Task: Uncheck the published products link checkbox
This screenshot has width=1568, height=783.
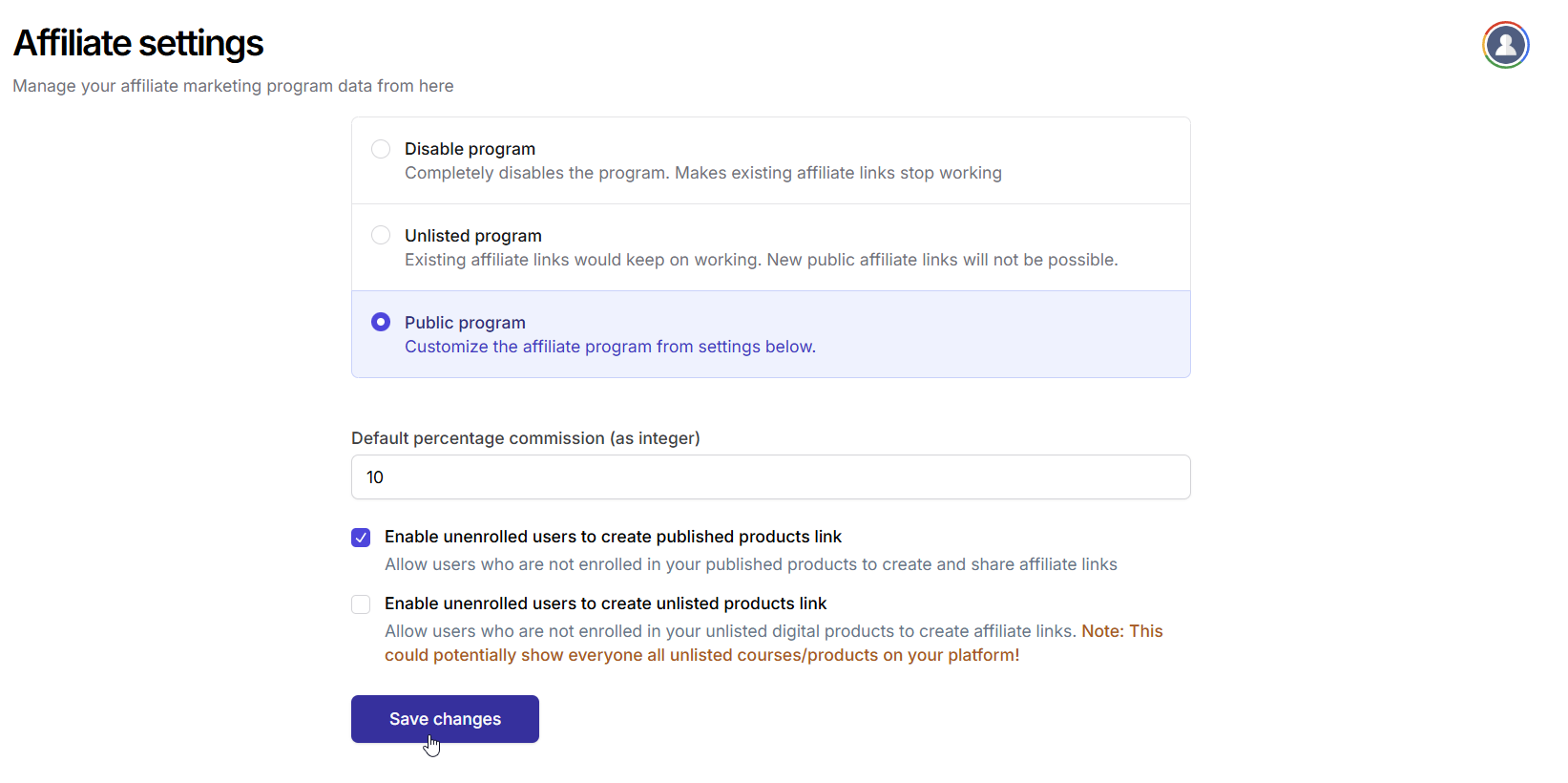Action: (x=361, y=538)
